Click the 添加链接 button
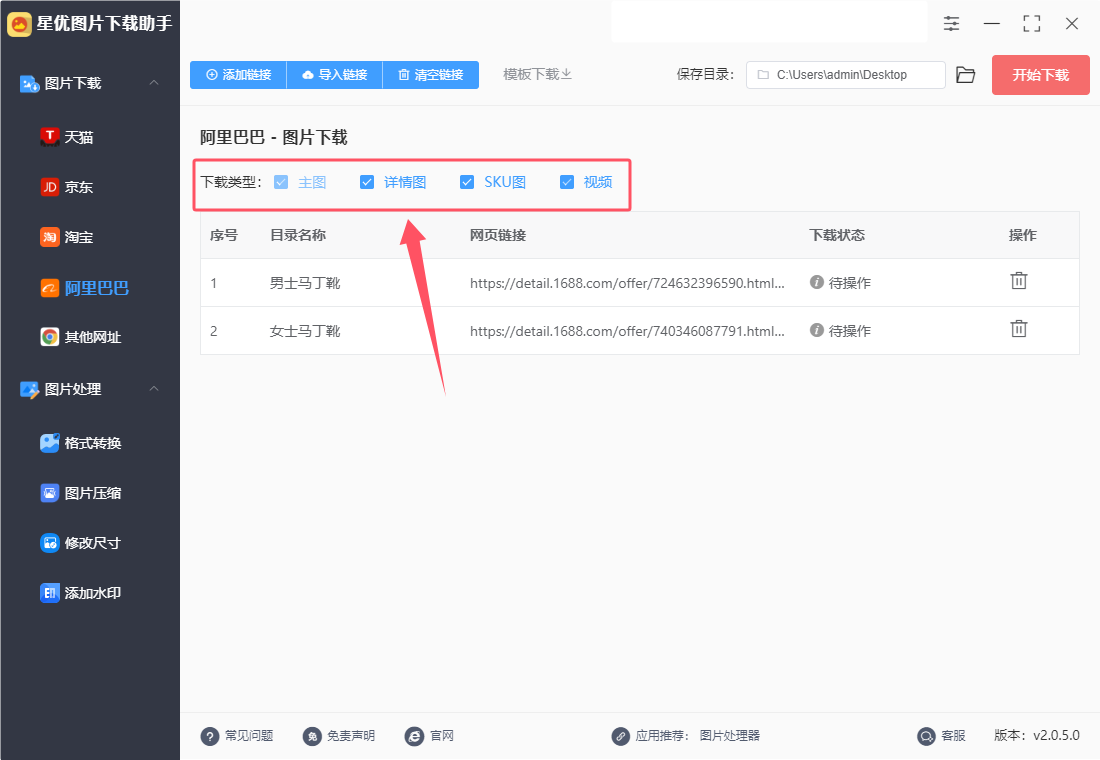Image resolution: width=1100 pixels, height=760 pixels. (239, 75)
